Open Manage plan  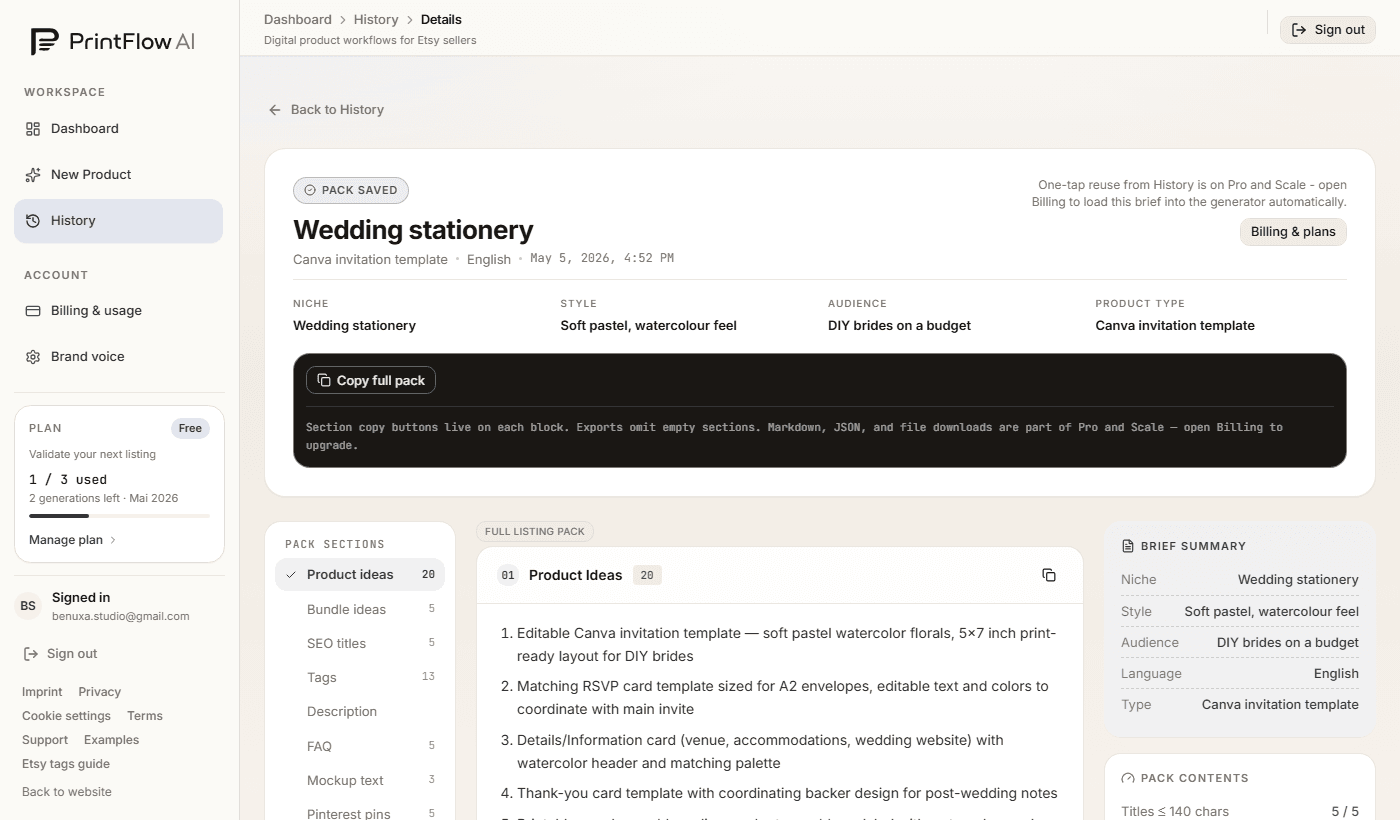click(x=72, y=540)
